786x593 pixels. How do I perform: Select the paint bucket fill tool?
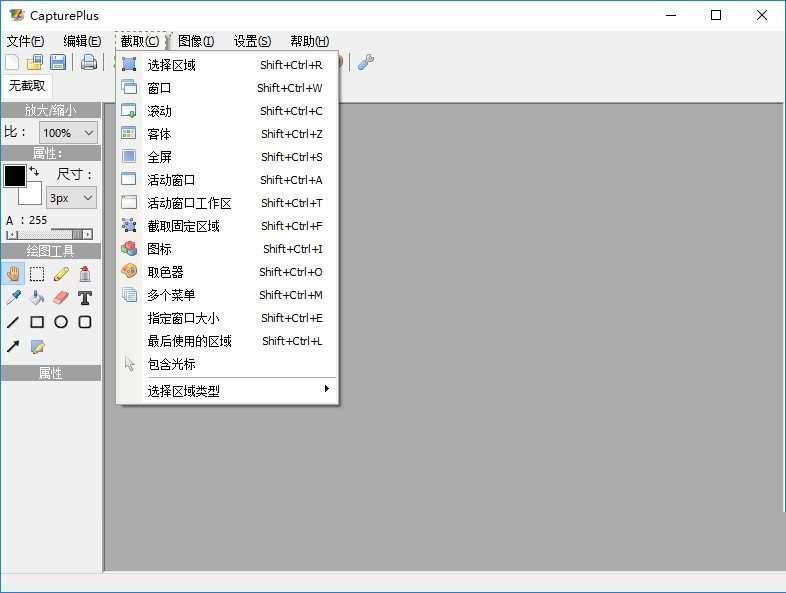pos(37,298)
